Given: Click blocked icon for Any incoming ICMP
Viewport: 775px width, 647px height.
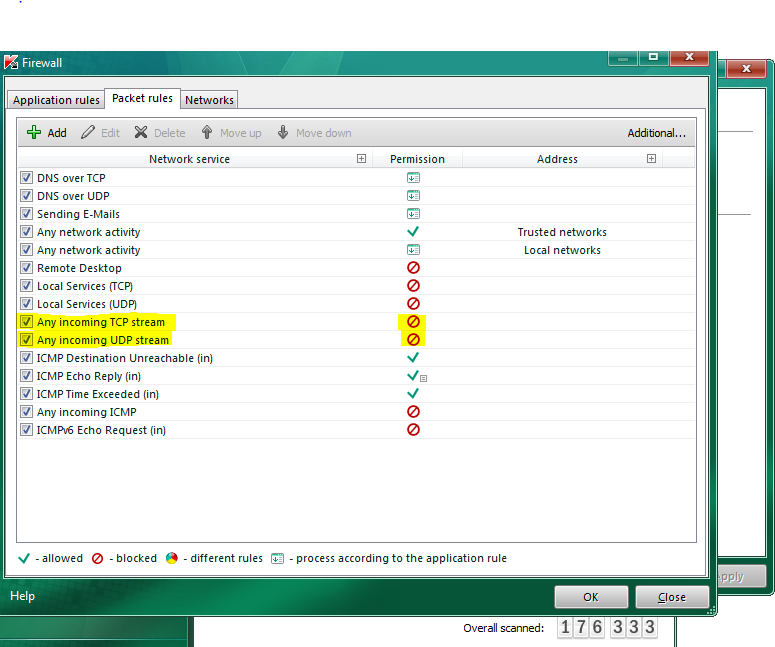Looking at the screenshot, I should tap(413, 412).
